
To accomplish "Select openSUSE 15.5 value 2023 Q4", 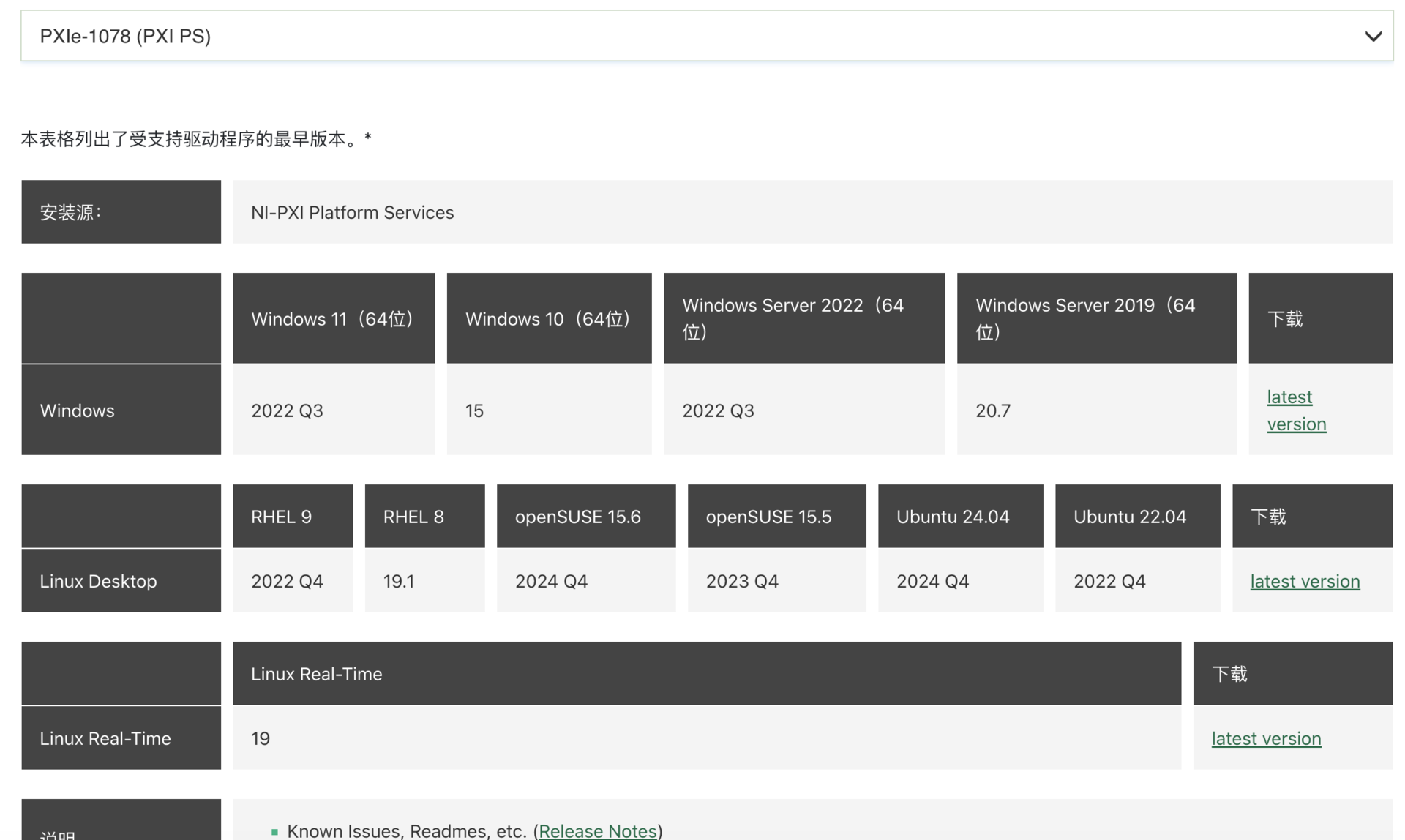I will [742, 581].
